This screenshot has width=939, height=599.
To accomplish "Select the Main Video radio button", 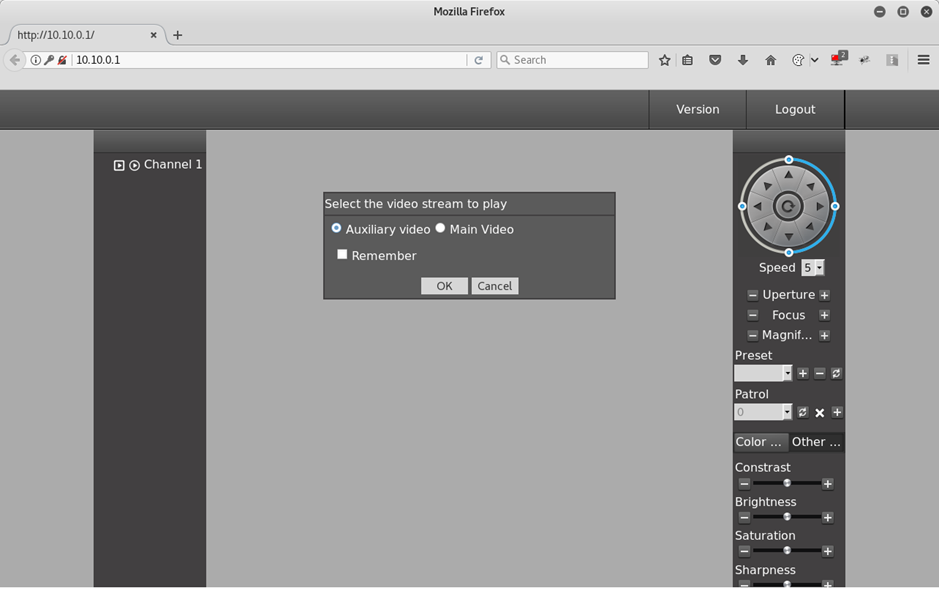I will (441, 228).
